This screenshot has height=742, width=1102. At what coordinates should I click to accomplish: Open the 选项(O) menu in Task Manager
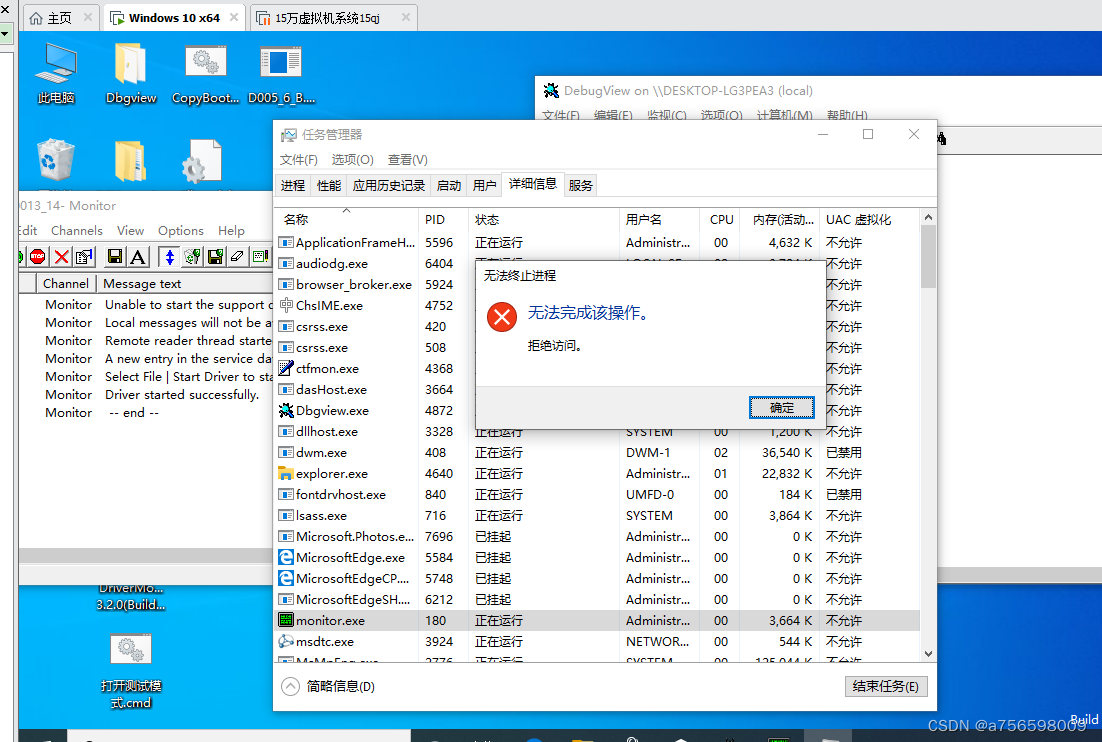click(351, 159)
